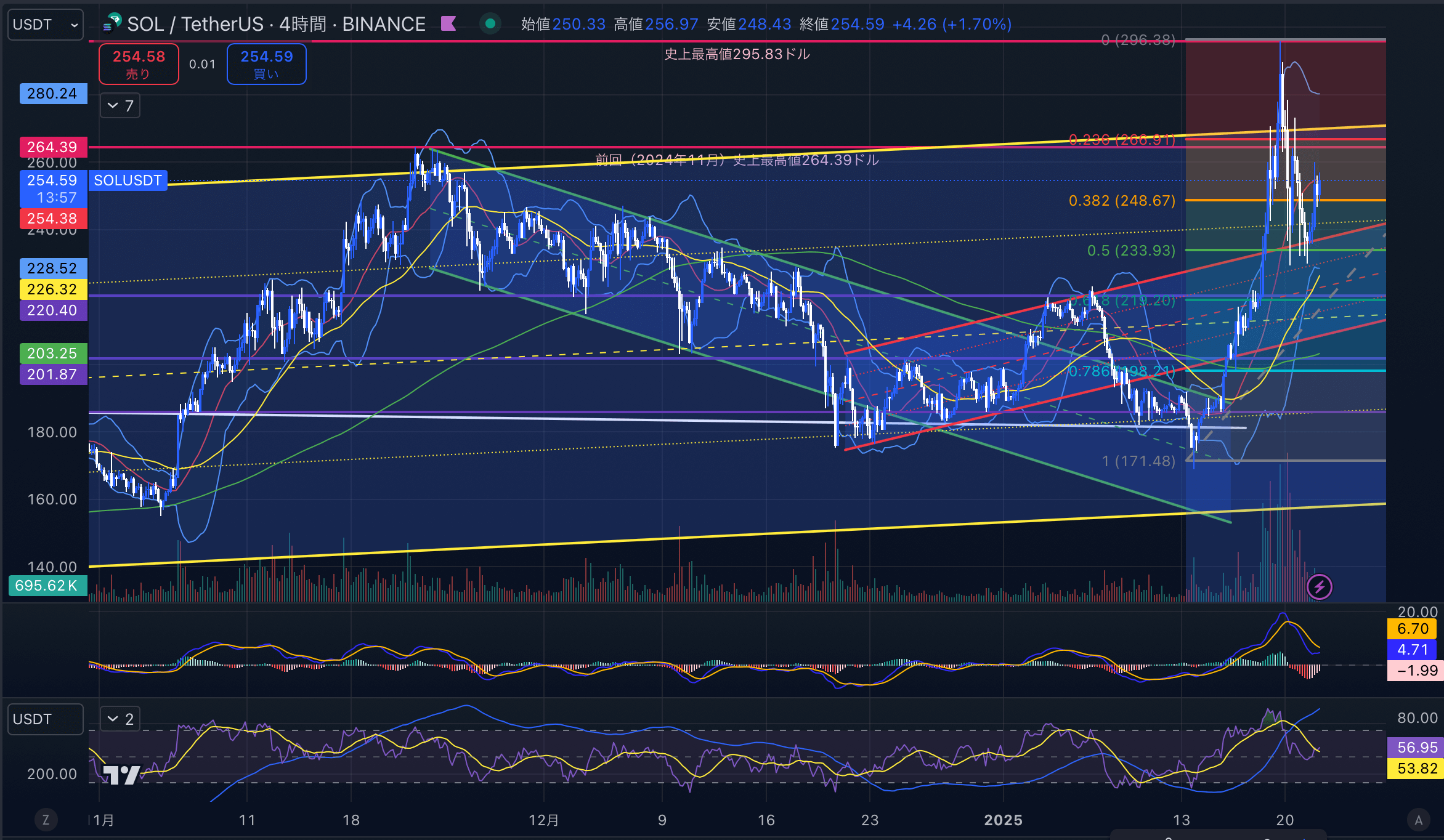The width and height of the screenshot is (1444, 840).
Task: Click the Solana symbol logo icon
Action: coord(112,23)
